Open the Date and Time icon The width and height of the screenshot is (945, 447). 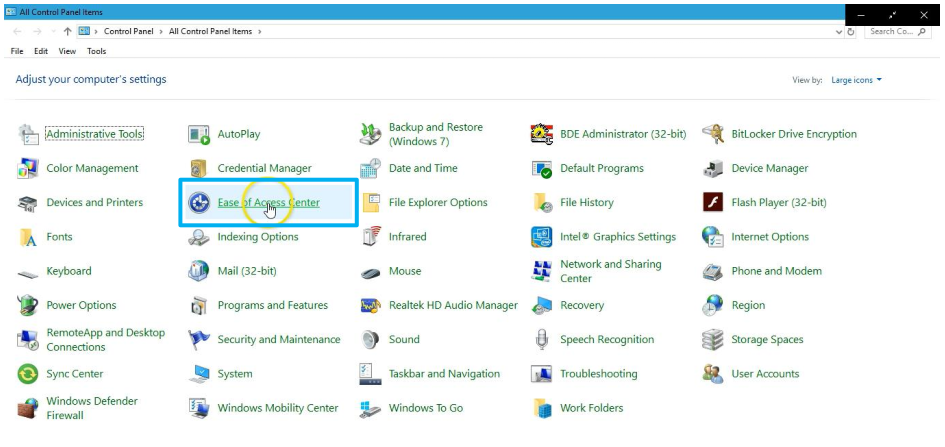[x=370, y=169]
